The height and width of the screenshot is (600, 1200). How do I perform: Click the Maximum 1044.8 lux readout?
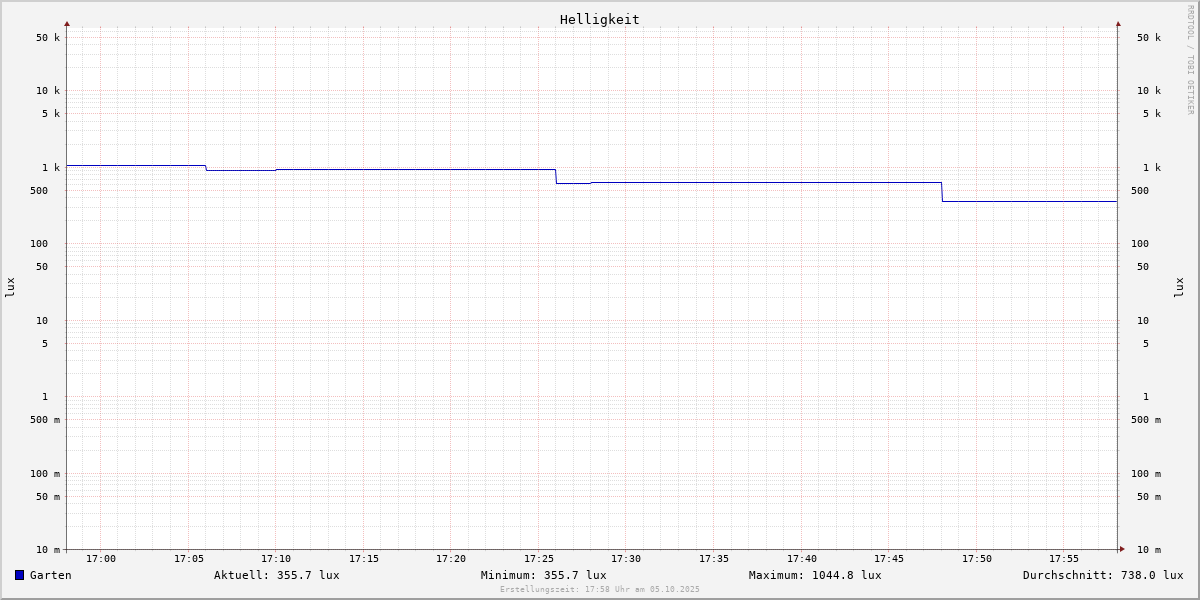815,575
